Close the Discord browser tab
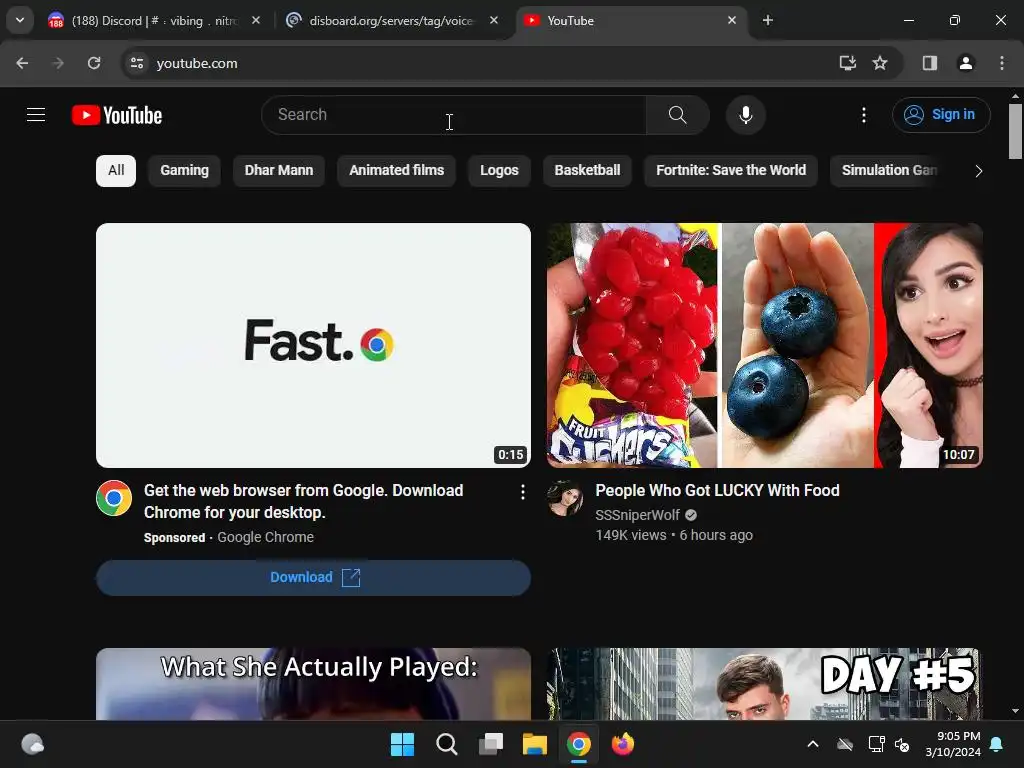 [x=256, y=21]
